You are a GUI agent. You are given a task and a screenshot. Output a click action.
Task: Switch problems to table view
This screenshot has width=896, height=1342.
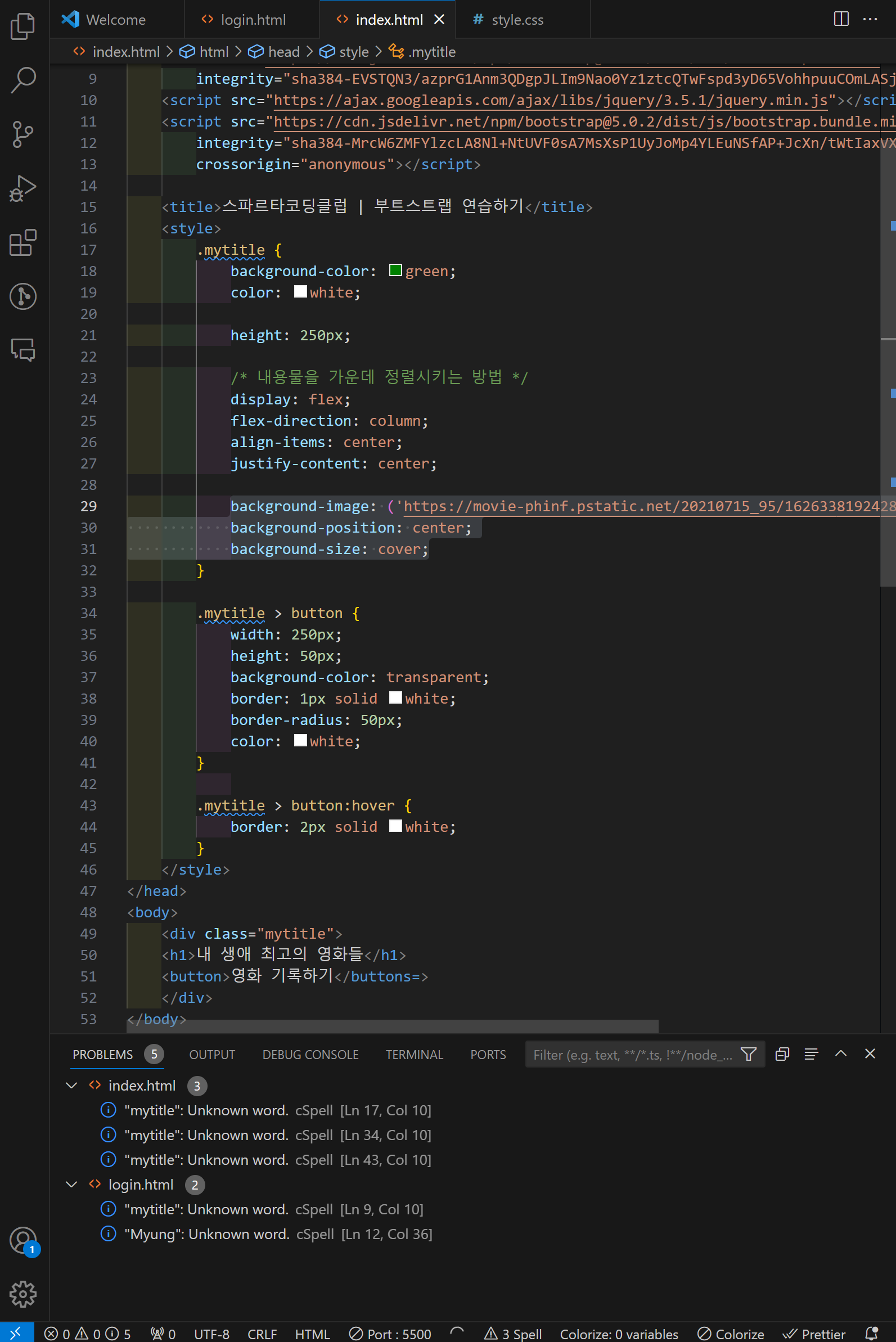point(812,1054)
